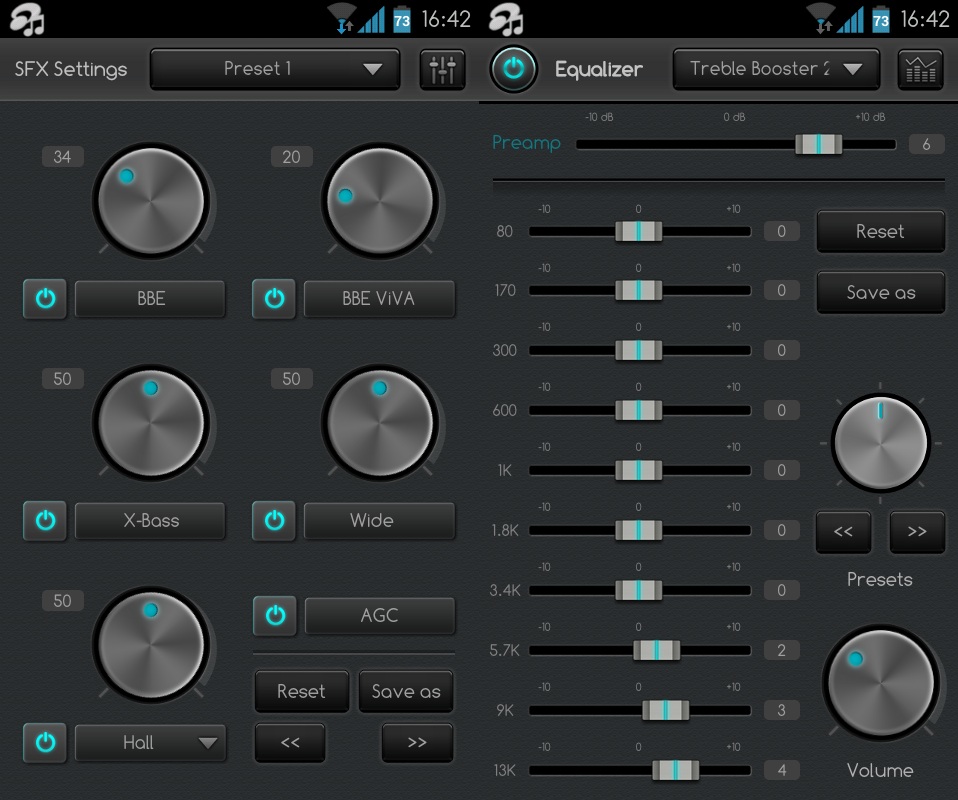Image resolution: width=958 pixels, height=800 pixels.
Task: Toggle BBE ViVA power button
Action: coord(274,299)
